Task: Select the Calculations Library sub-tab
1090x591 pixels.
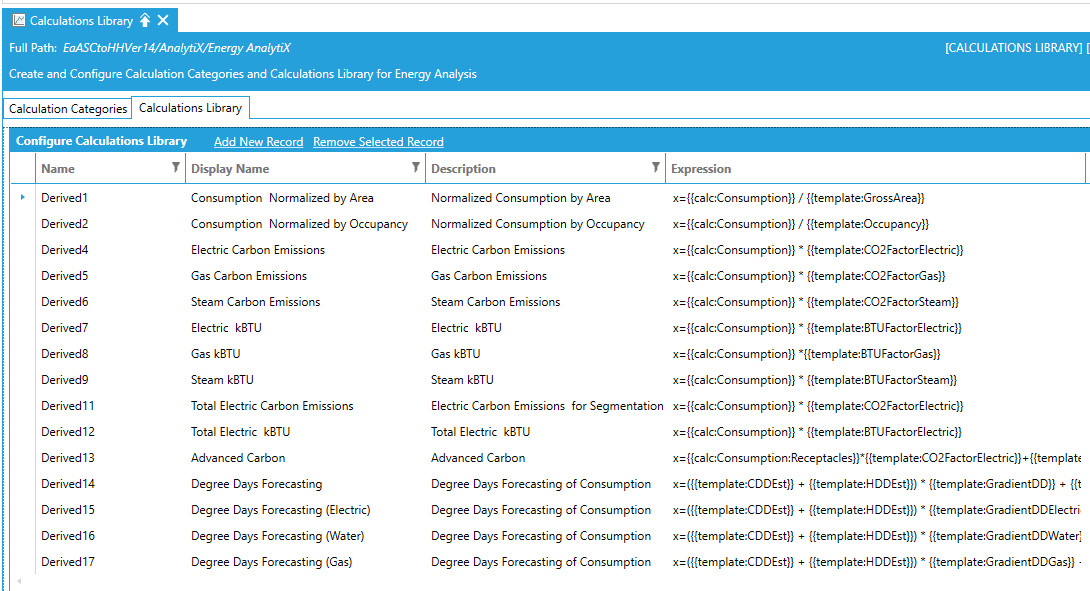Action: pos(190,108)
